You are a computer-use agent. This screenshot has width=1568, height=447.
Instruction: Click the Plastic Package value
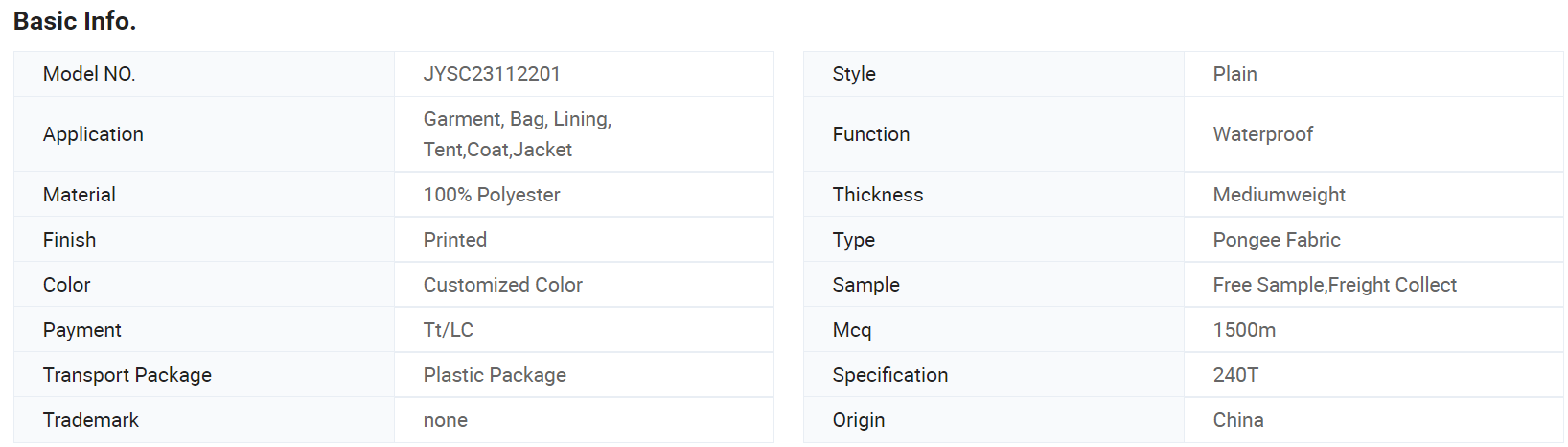tap(495, 375)
